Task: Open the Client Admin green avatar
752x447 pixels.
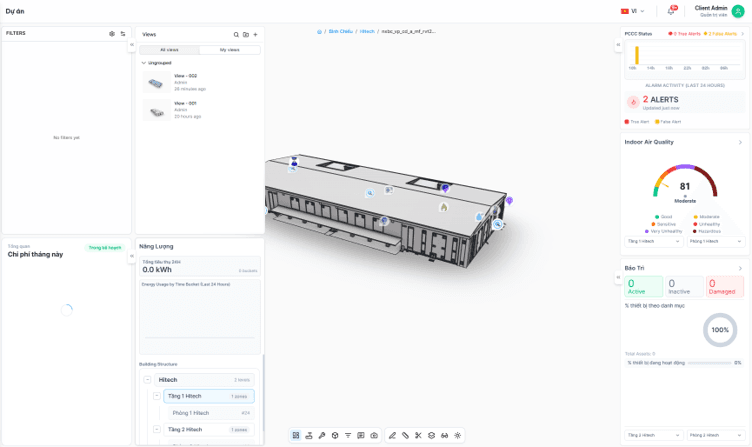Action: click(x=738, y=11)
